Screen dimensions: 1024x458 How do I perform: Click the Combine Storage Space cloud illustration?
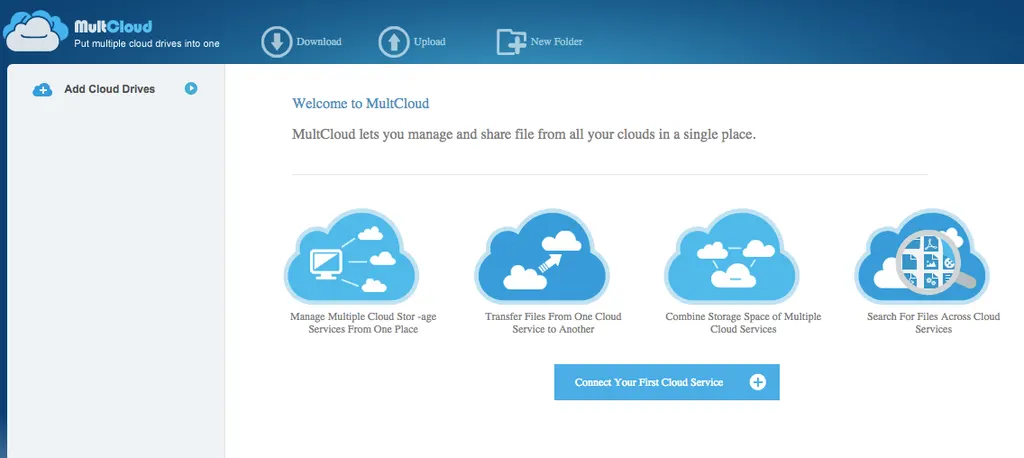[732, 257]
